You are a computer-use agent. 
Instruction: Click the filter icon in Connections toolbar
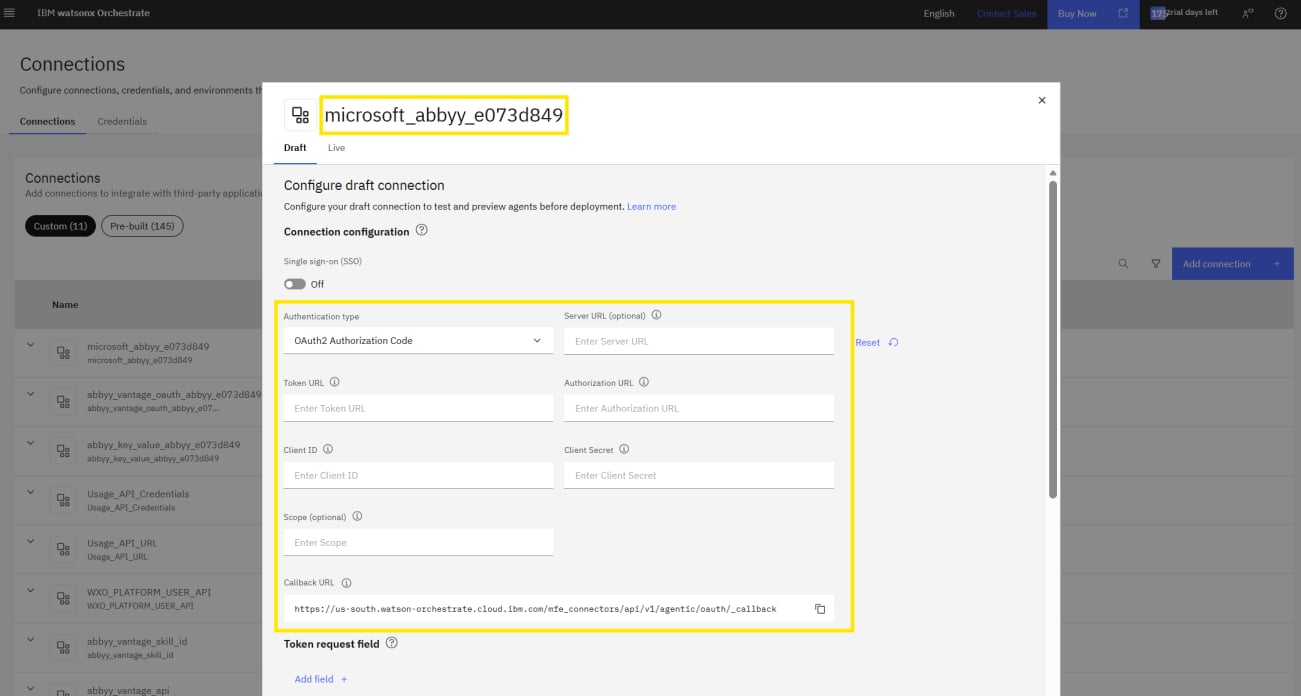1155,264
